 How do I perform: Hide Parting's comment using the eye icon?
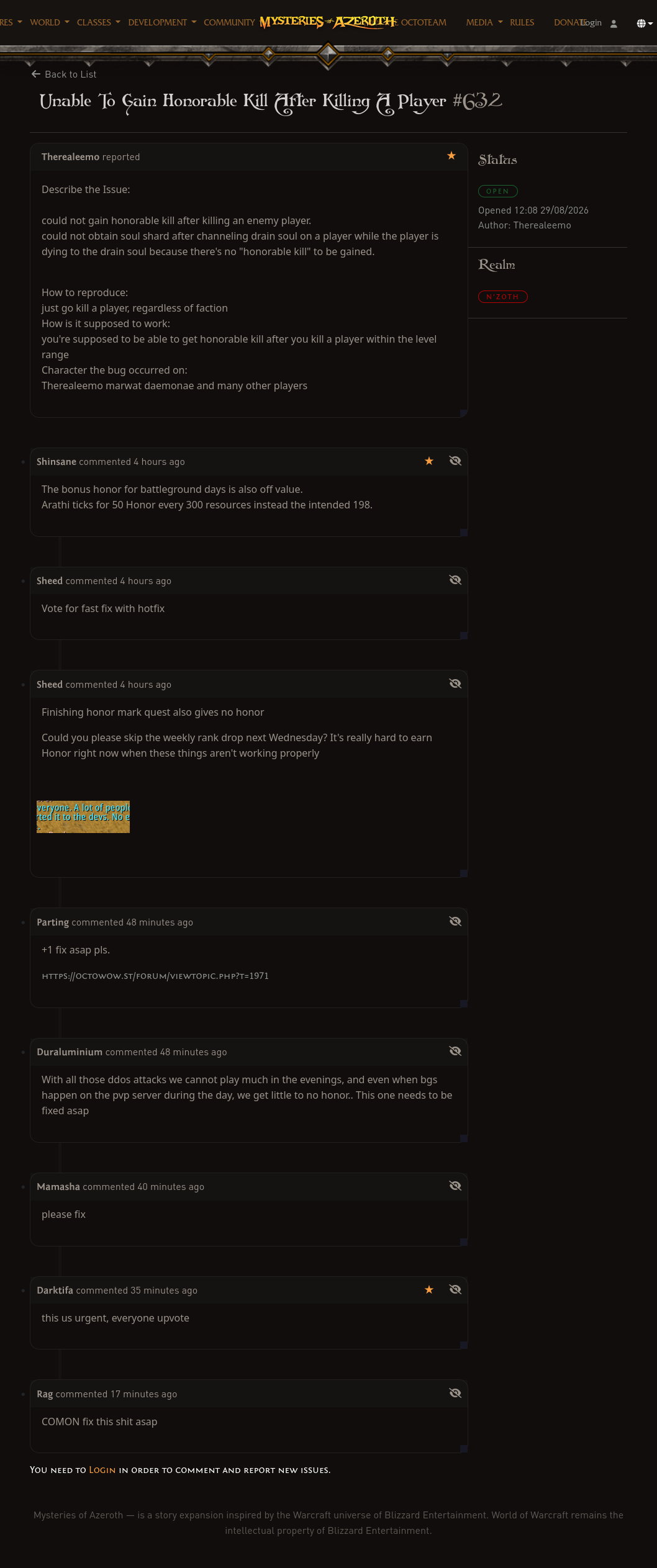coord(455,921)
